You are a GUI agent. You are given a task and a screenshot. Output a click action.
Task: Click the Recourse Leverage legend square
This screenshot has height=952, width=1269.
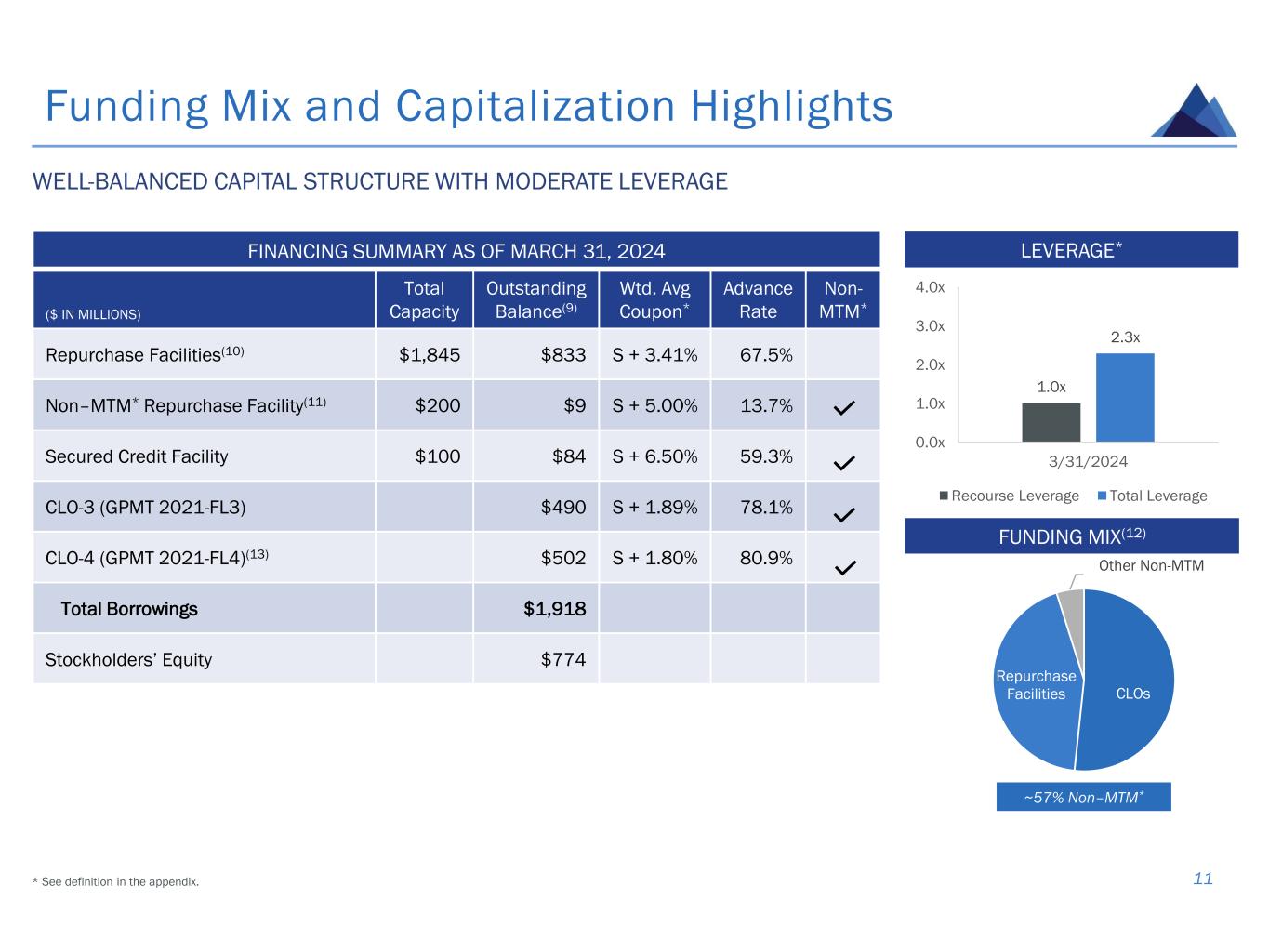click(945, 496)
